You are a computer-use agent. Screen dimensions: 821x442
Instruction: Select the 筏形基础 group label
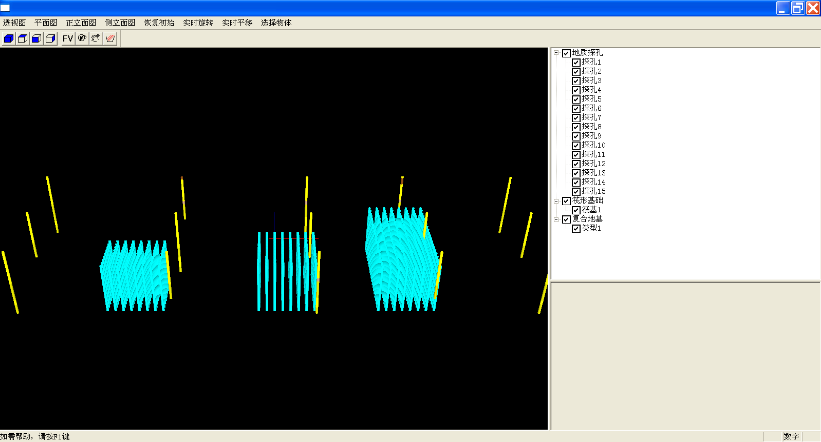tap(587, 201)
